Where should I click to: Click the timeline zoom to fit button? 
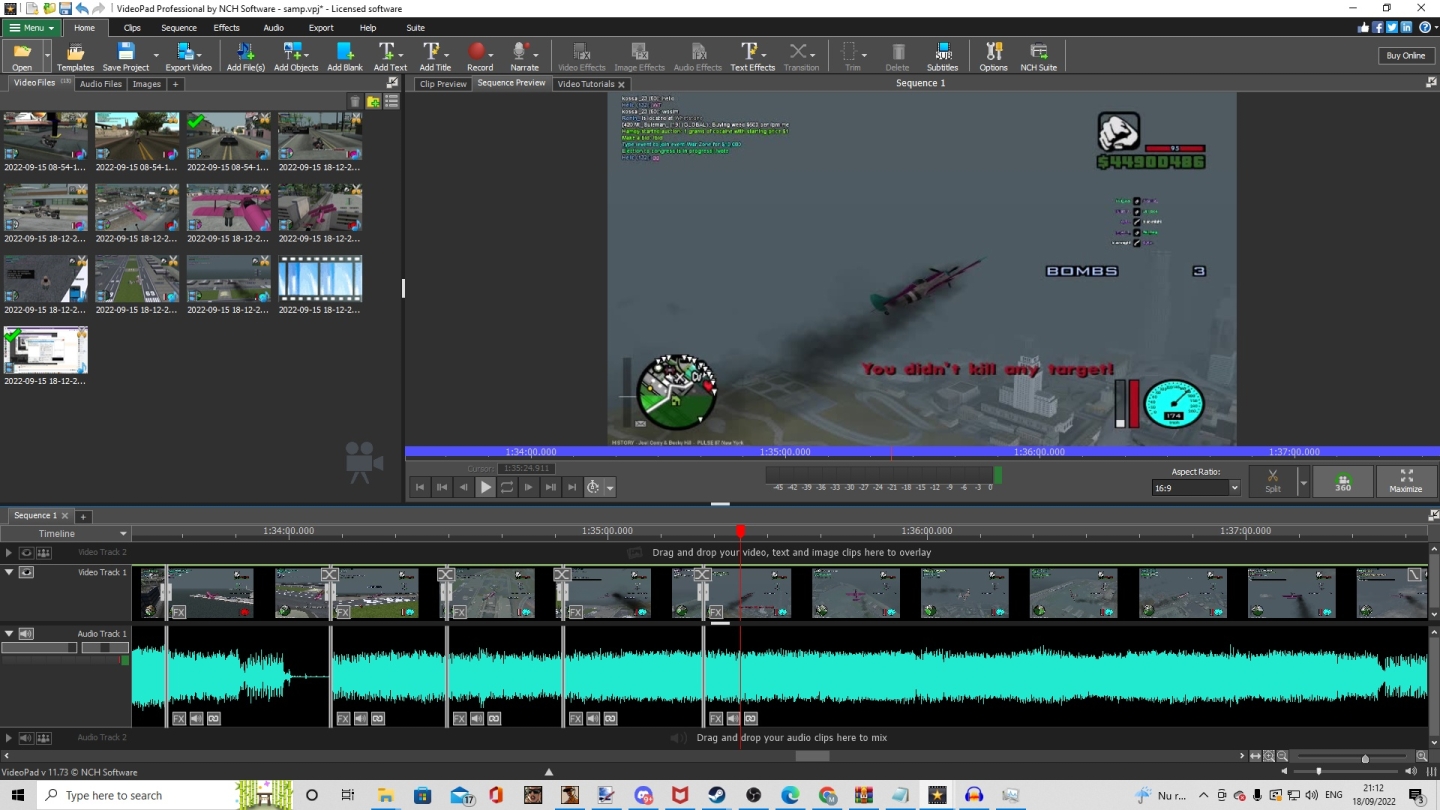pos(1255,756)
